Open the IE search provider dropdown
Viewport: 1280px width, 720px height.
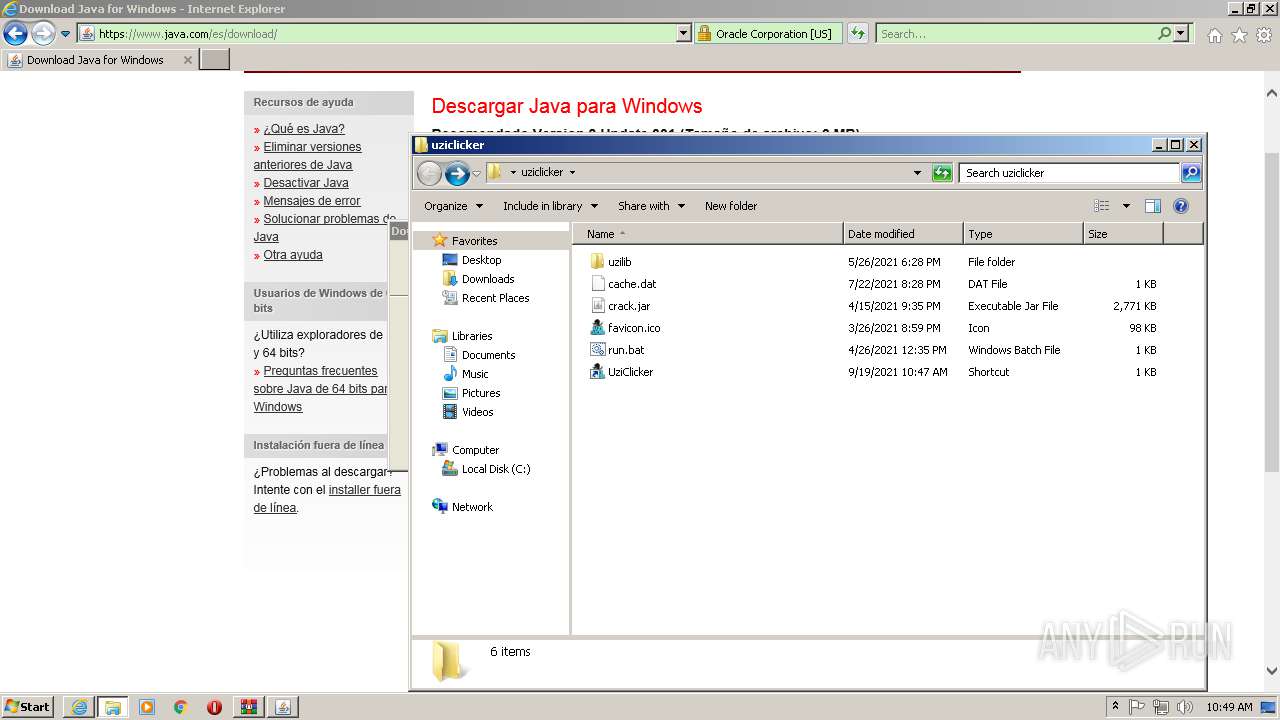1181,34
